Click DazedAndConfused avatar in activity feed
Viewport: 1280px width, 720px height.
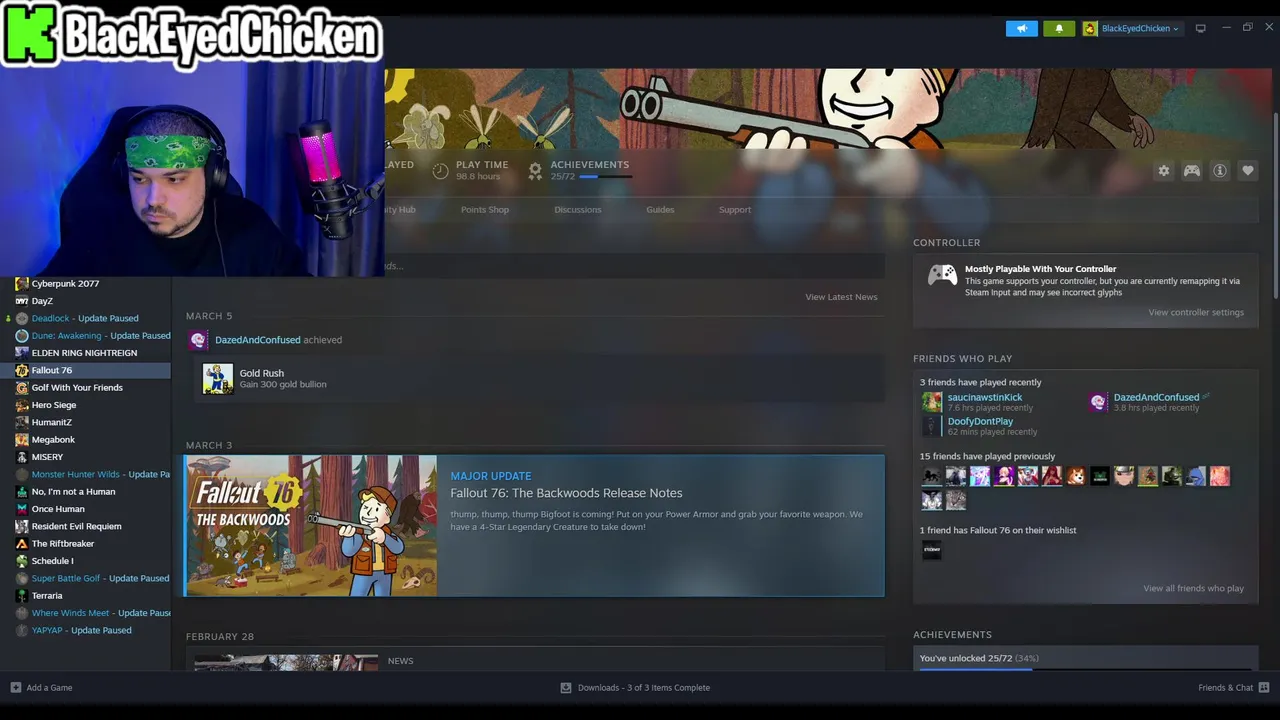(198, 340)
